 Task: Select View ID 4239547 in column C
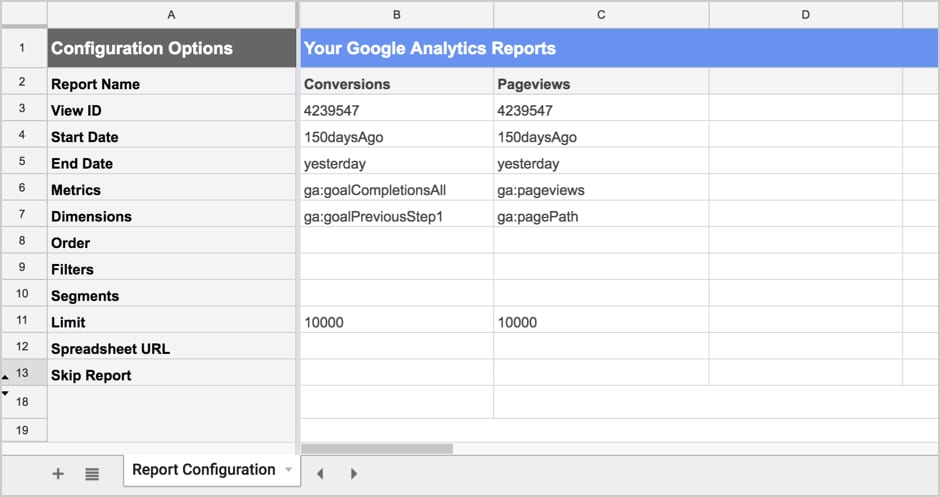[601, 108]
